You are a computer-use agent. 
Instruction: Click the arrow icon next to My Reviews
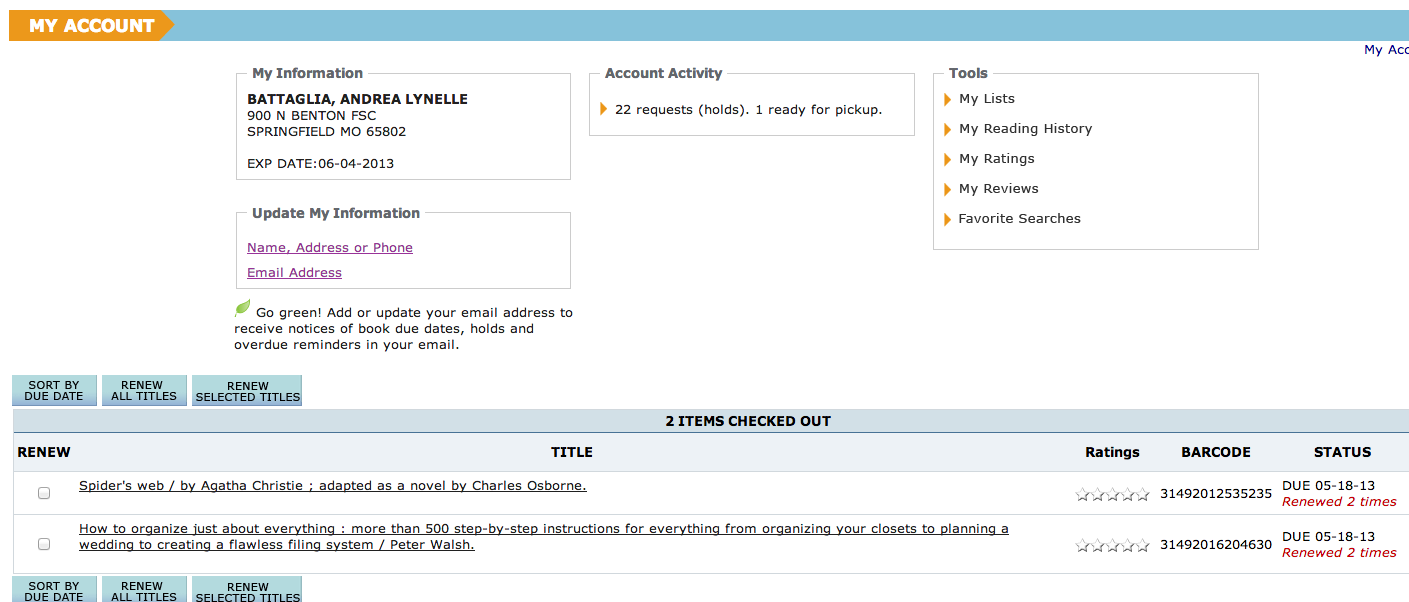coord(947,189)
